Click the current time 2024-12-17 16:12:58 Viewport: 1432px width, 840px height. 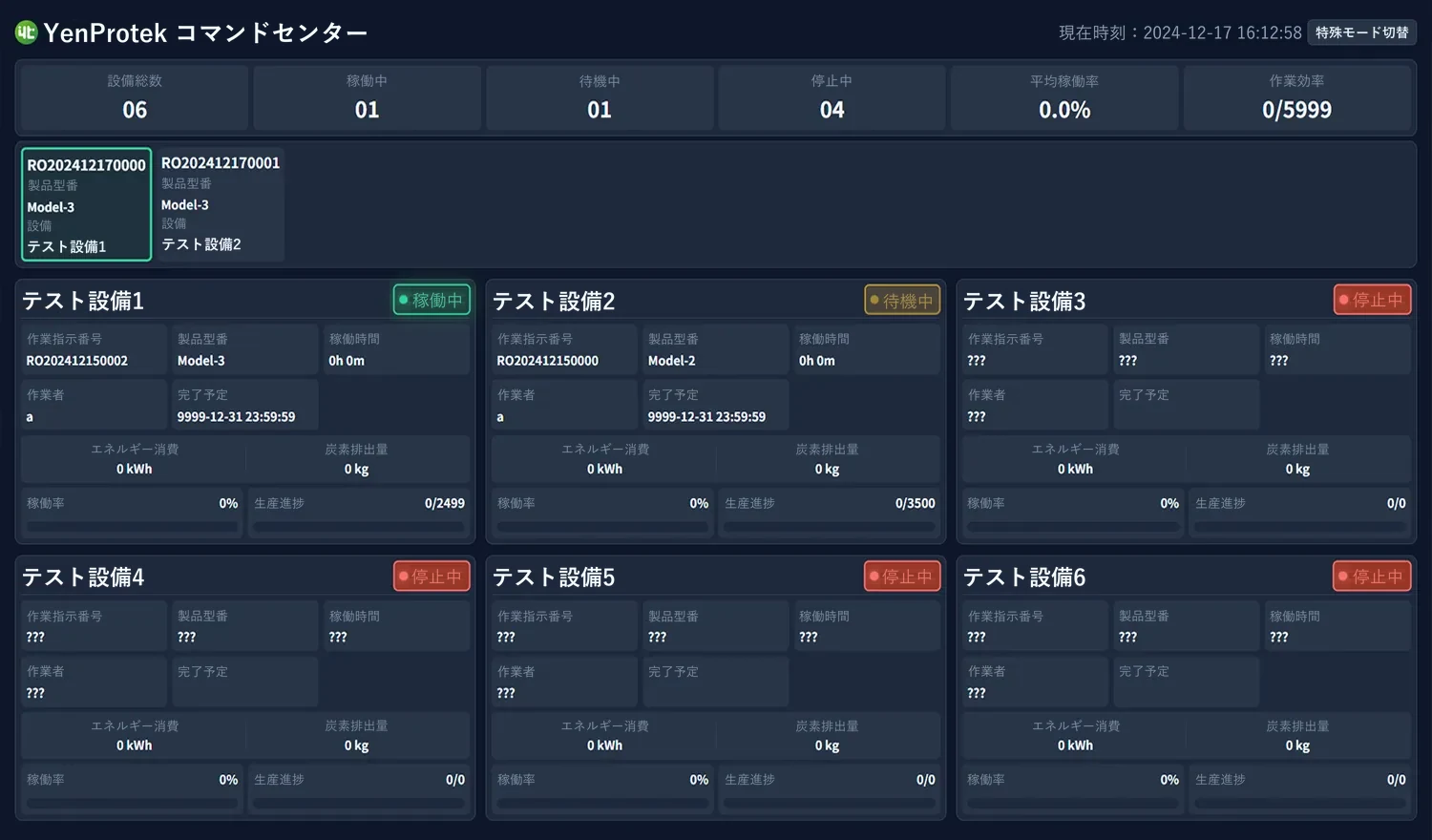coord(1222,32)
